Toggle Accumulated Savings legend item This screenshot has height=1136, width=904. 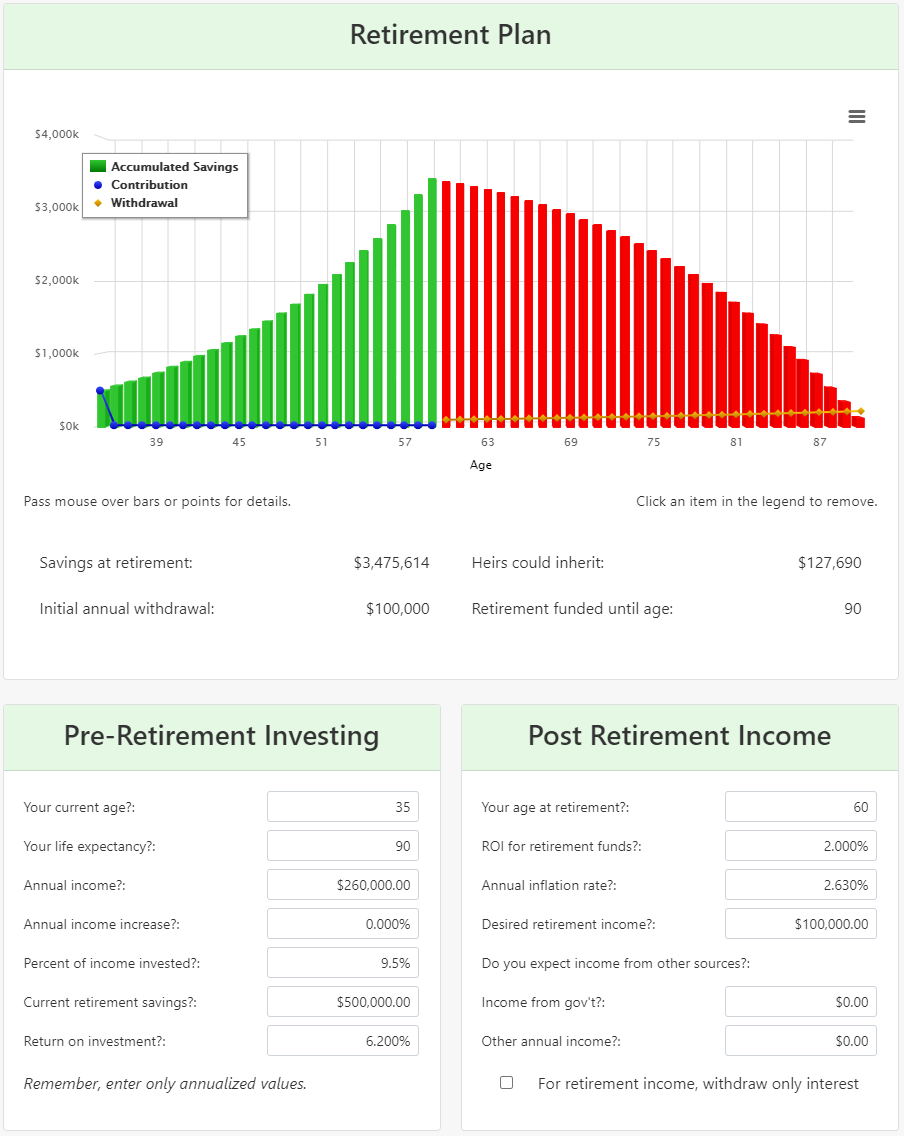(164, 167)
